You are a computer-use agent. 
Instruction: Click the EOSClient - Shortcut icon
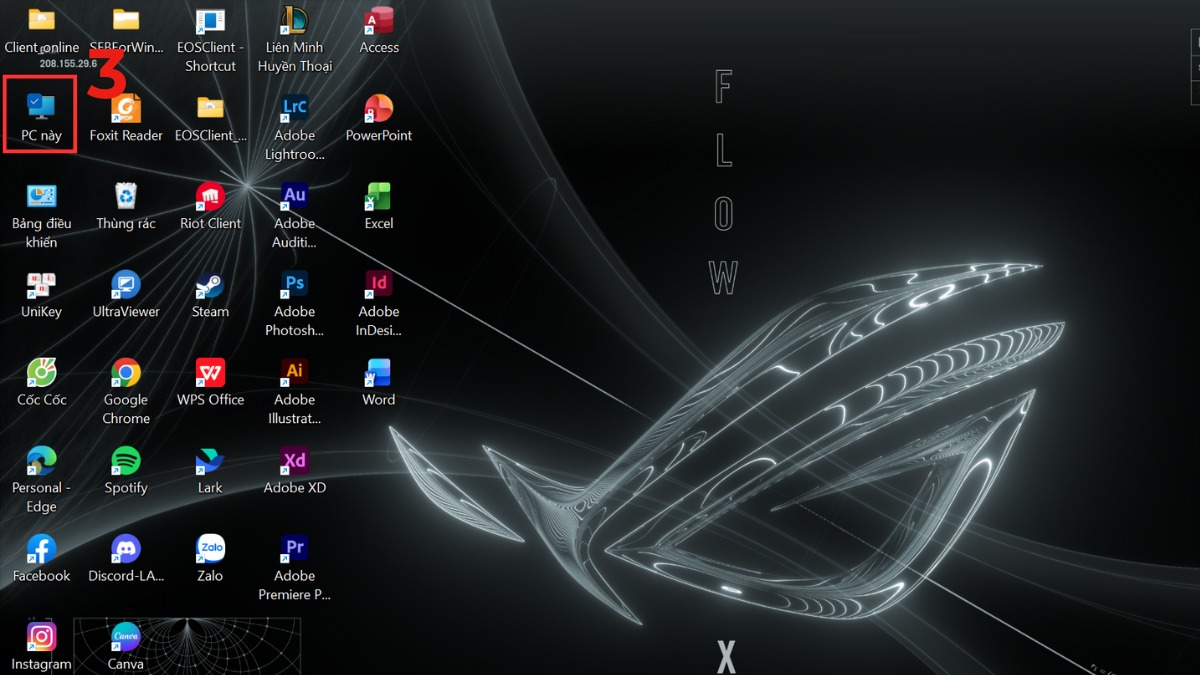coord(210,20)
